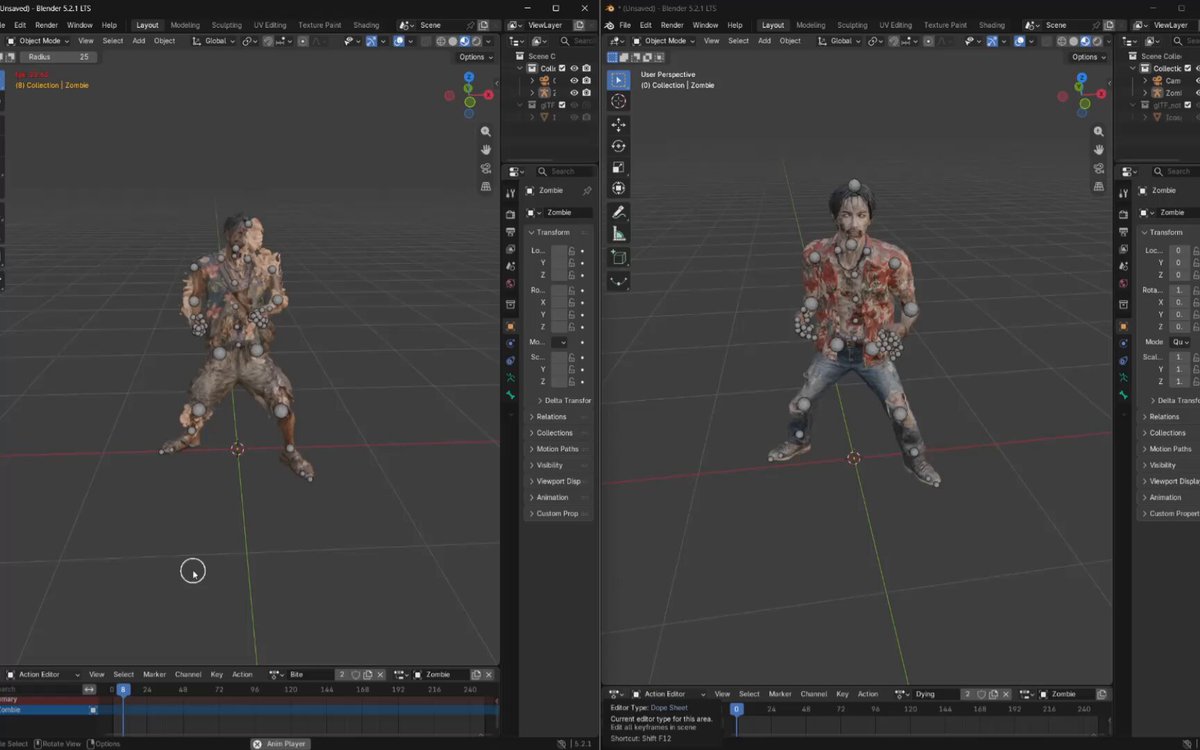Image resolution: width=1200 pixels, height=750 pixels.
Task: Select the Move tool in right window
Action: coord(618,125)
